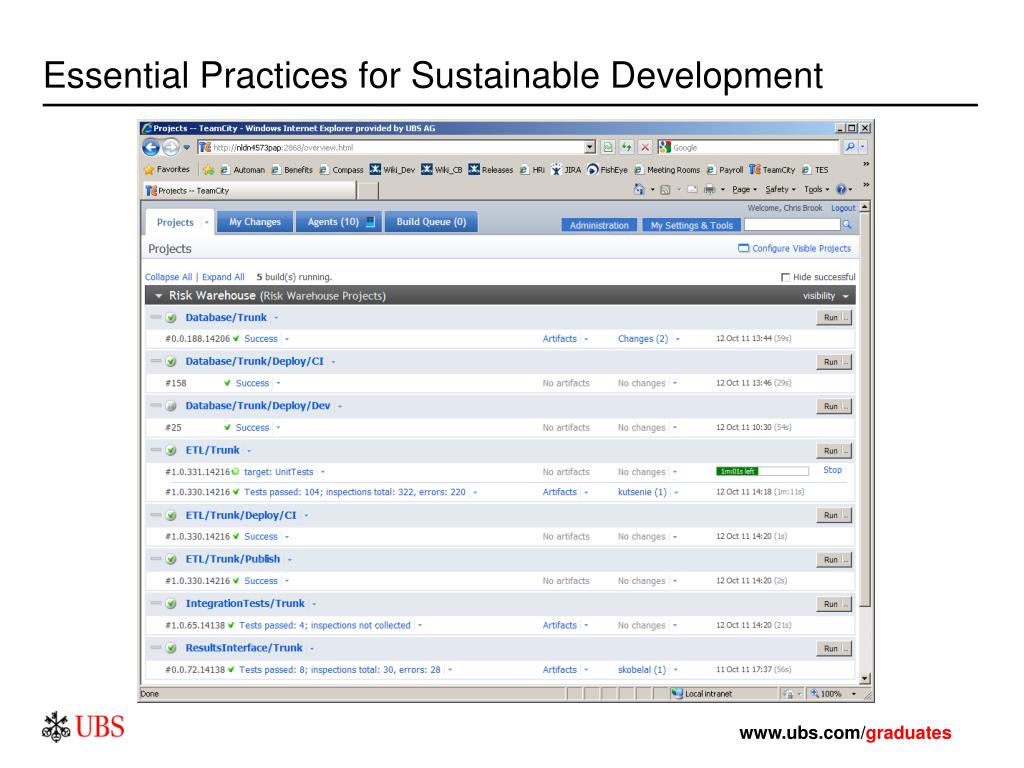1024x768 pixels.
Task: Open the IE Tools menu
Action: (816, 189)
